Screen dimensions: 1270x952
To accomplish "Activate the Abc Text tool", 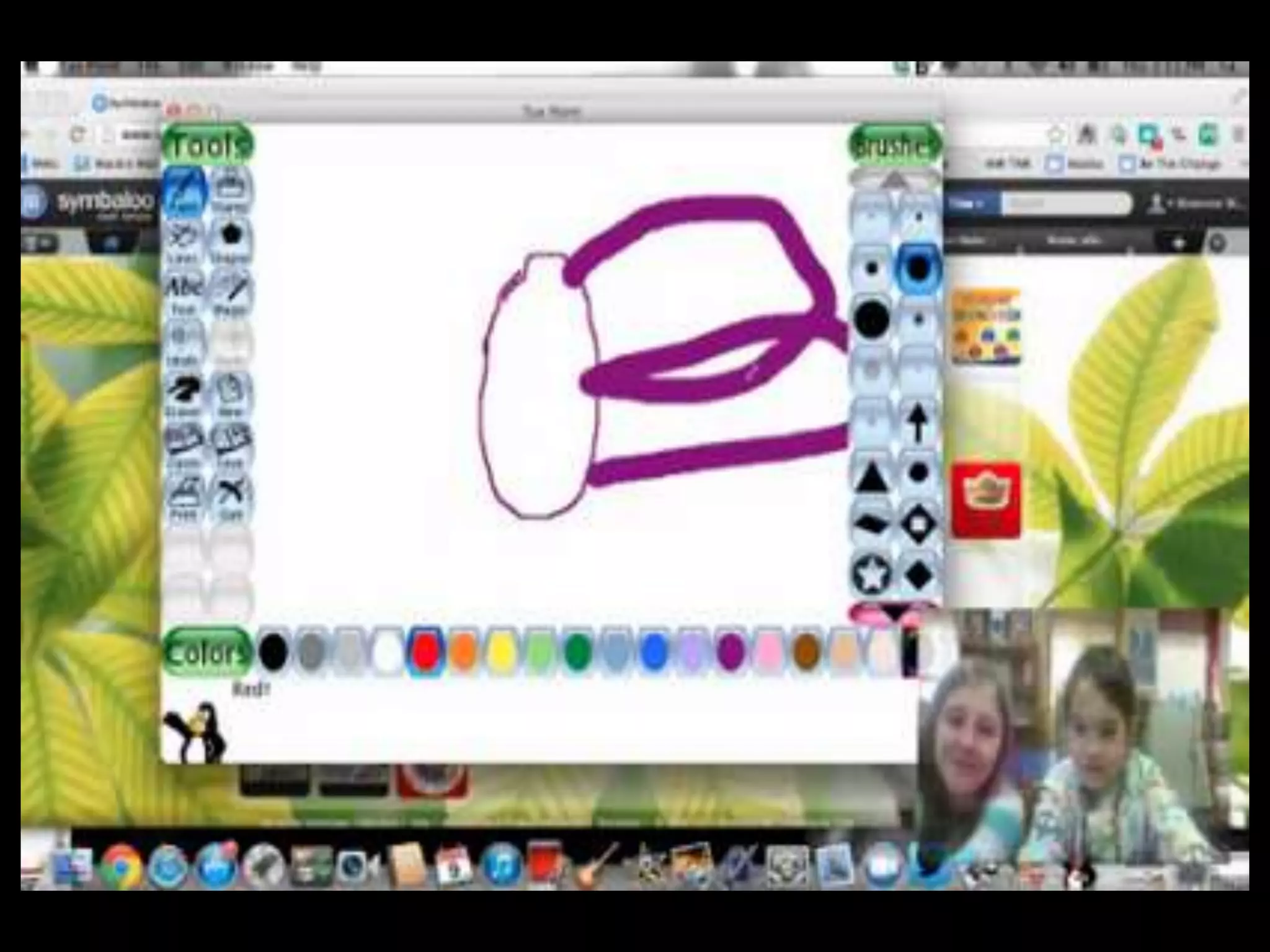I will [184, 293].
